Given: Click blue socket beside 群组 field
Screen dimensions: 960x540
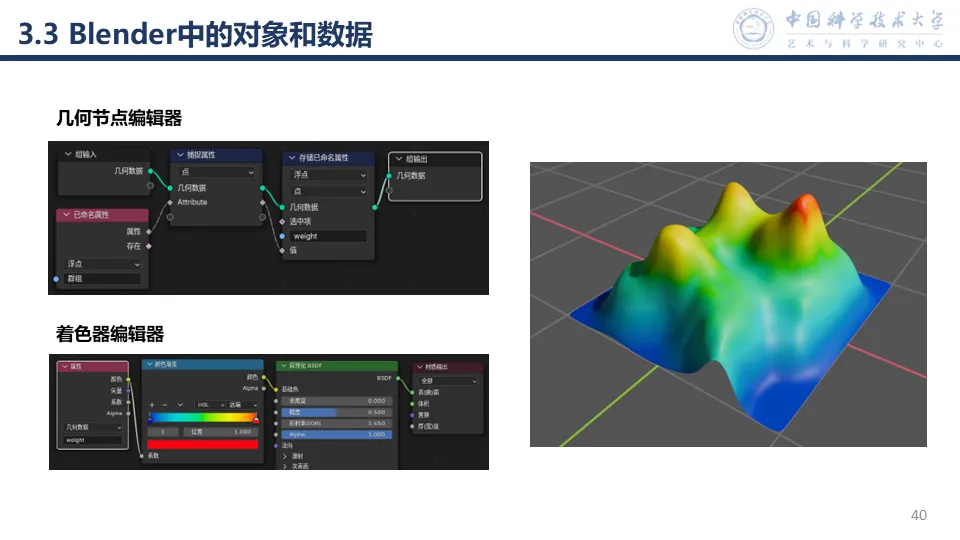Looking at the screenshot, I should click(56, 279).
